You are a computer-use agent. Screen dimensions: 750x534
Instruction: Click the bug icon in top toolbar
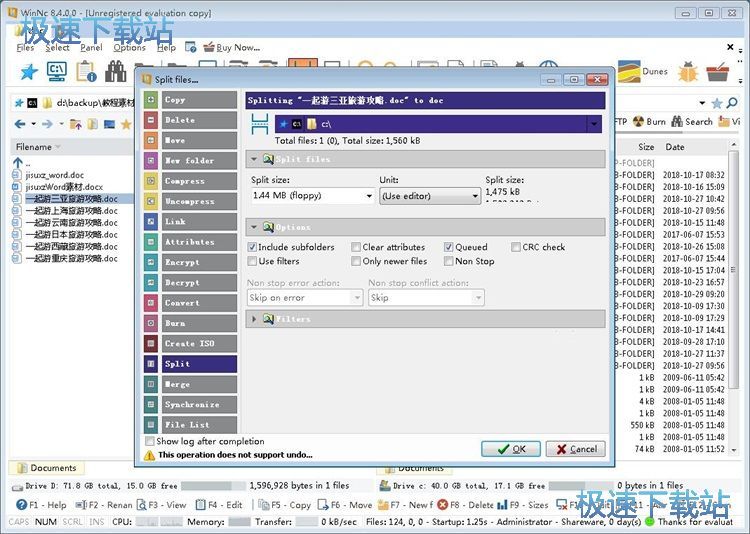688,72
